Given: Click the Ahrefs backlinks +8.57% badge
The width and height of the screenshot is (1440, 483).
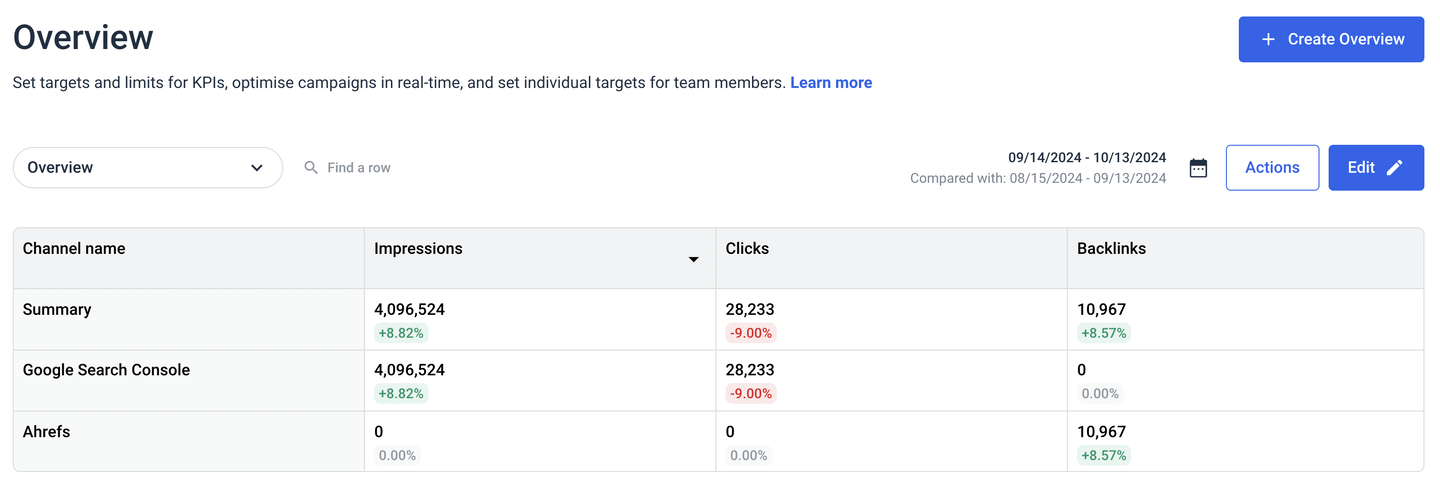Looking at the screenshot, I should click(x=1103, y=455).
